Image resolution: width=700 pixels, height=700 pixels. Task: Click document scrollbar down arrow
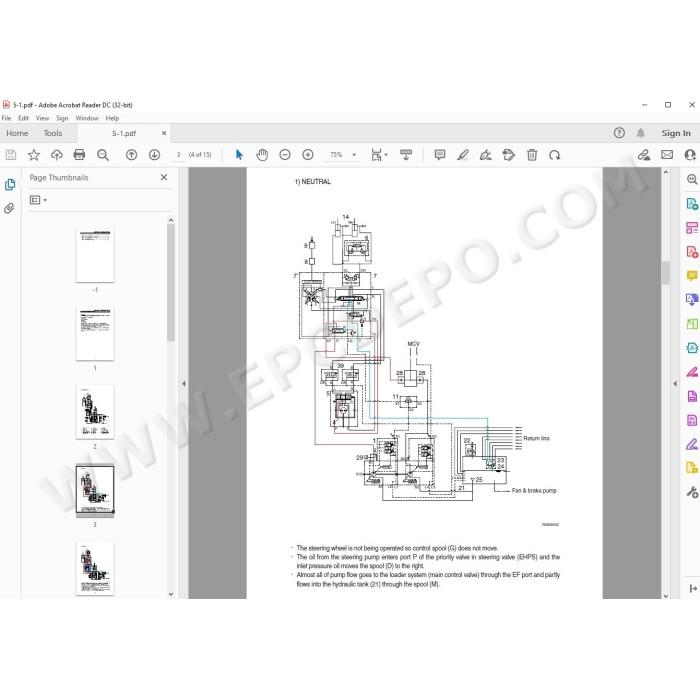[666, 595]
